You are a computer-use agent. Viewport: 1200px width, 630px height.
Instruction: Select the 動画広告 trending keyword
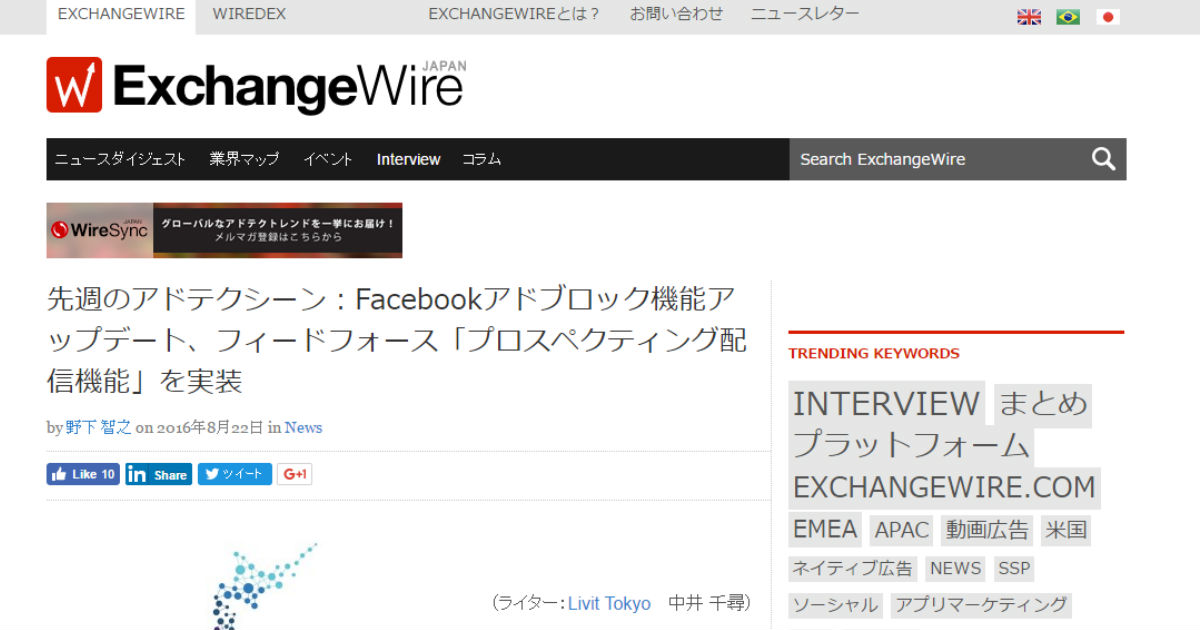(987, 530)
